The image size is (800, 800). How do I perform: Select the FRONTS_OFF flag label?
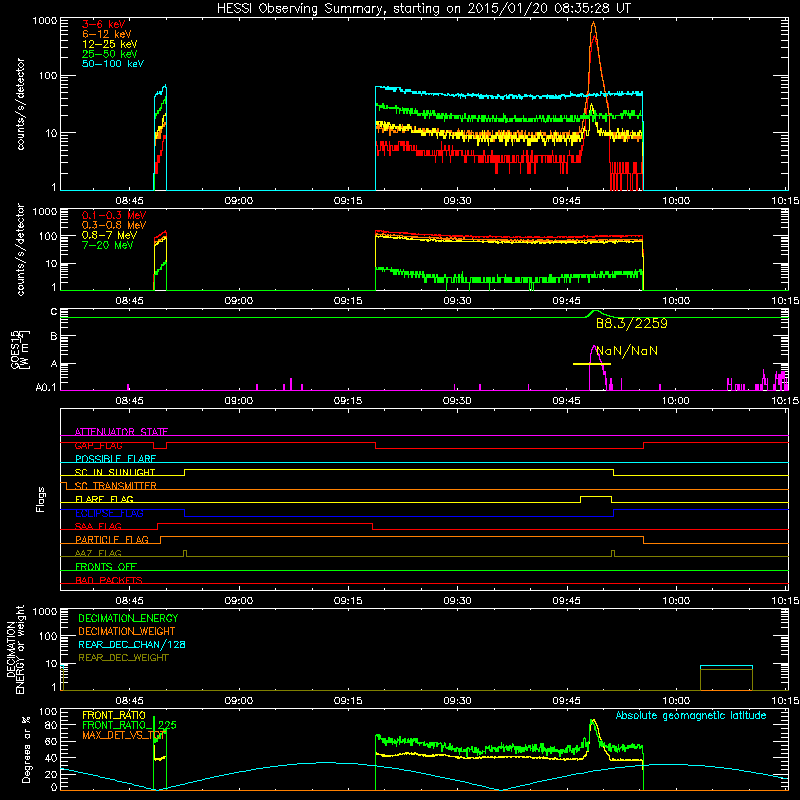pyautogui.click(x=106, y=567)
